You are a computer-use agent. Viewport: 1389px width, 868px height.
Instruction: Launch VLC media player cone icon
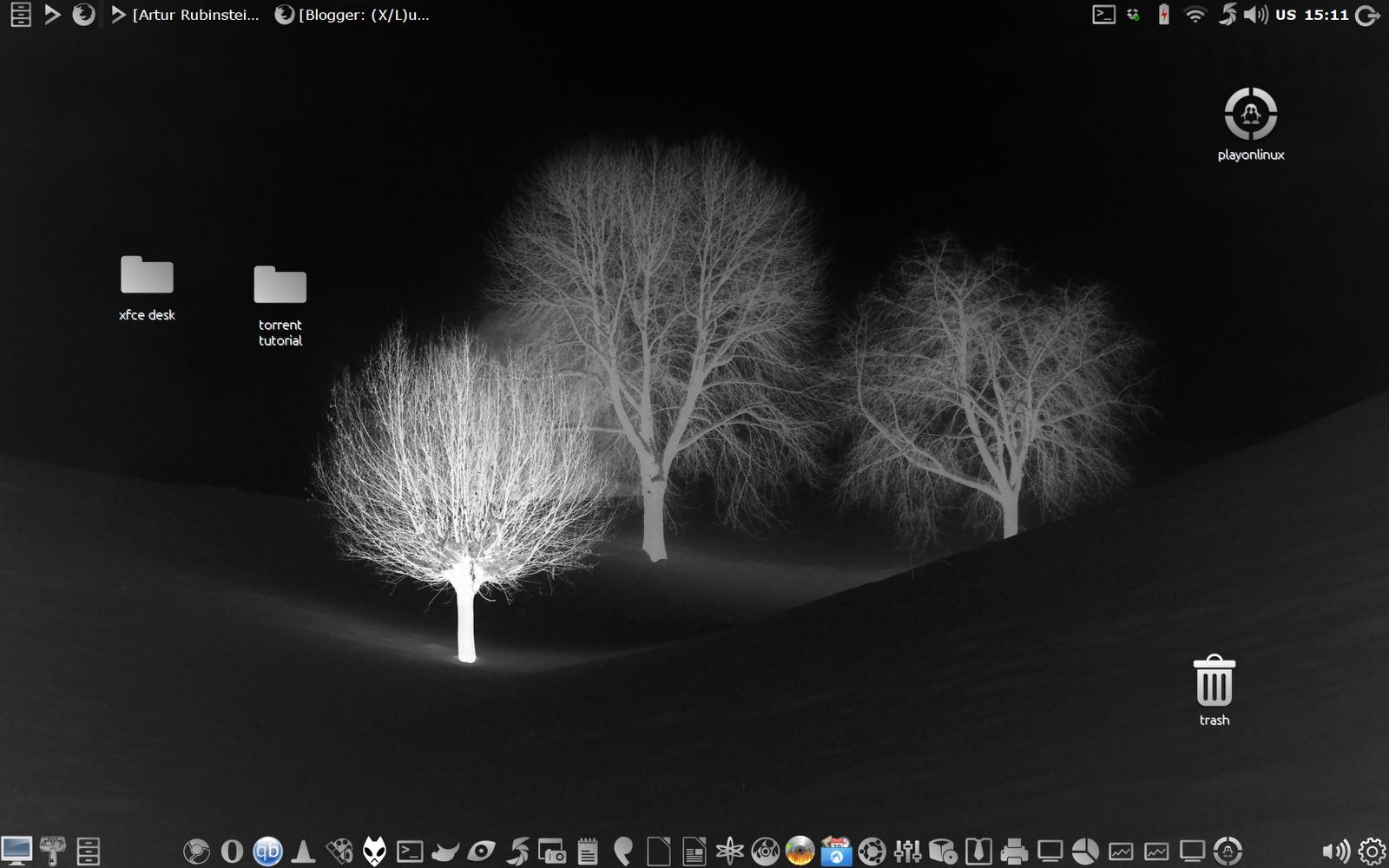(303, 852)
